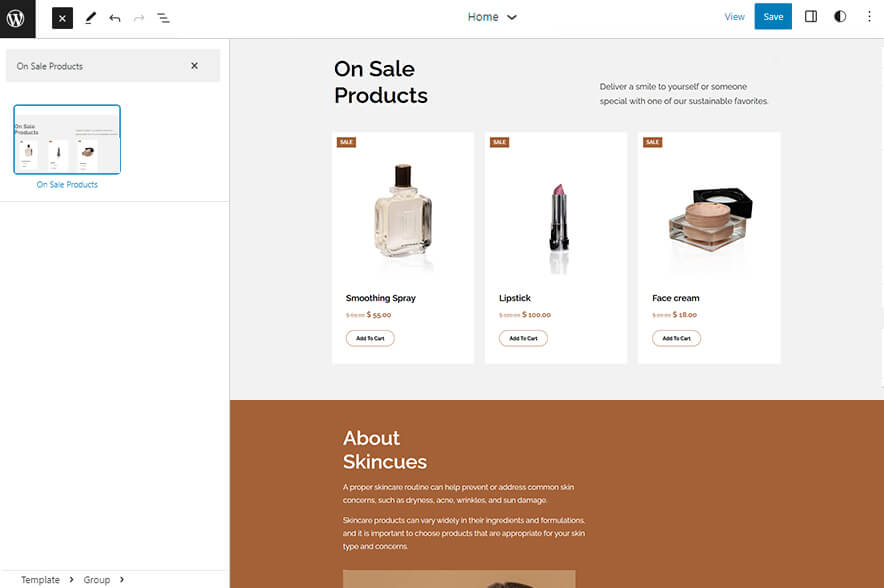This screenshot has width=884, height=588.
Task: Click the Undo arrow icon
Action: coord(113,17)
